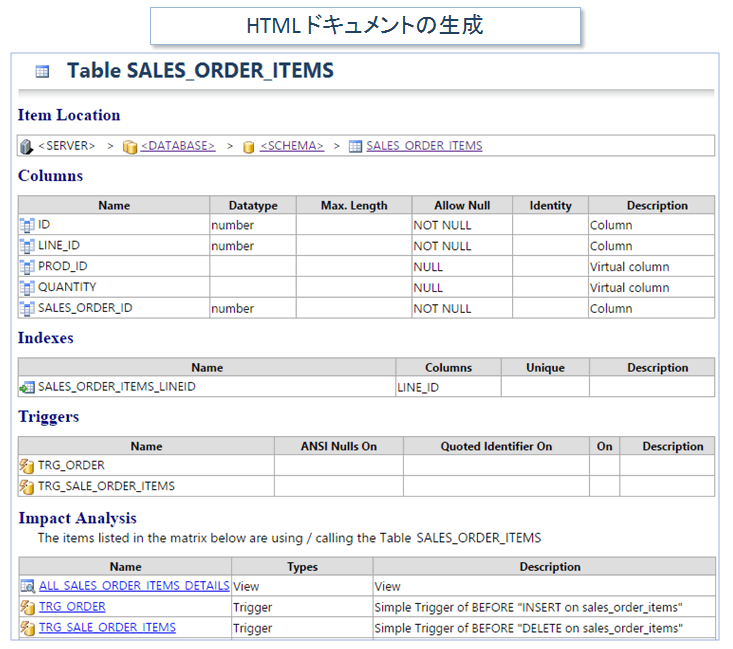Click the table icon beside the SALES_ORDER_ITEMS title
The width and height of the screenshot is (733, 649).
42,71
